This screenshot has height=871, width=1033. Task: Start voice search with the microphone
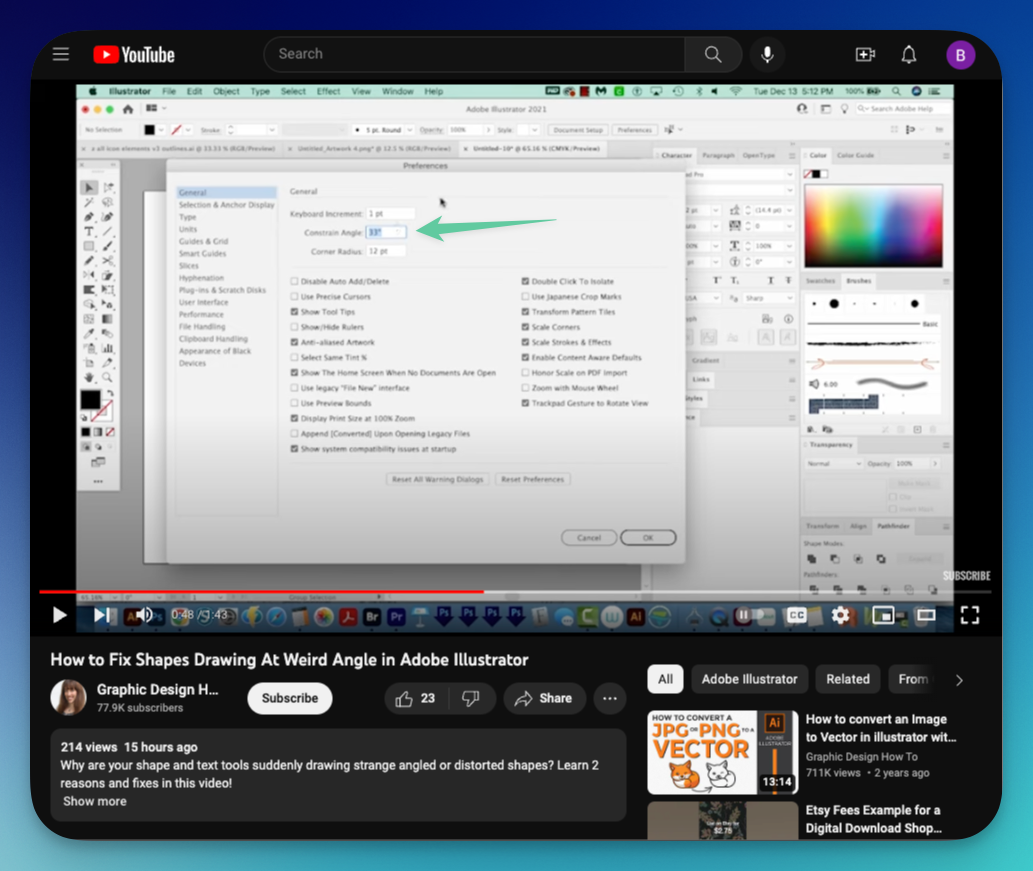tap(767, 54)
